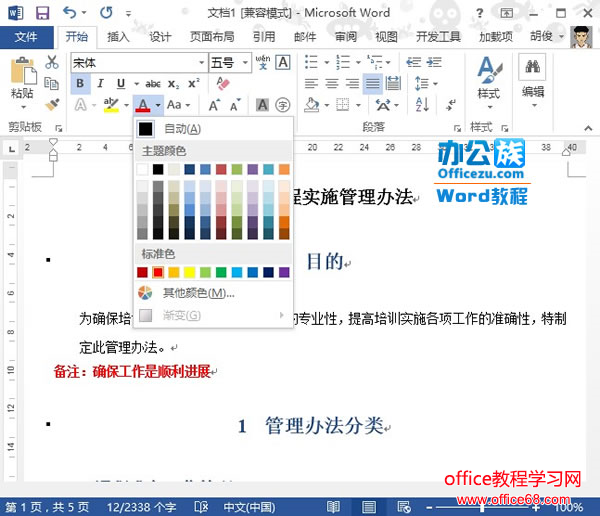Image resolution: width=600 pixels, height=516 pixels.
Task: Click the Enclose Characters circle icon
Action: pyautogui.click(x=283, y=105)
